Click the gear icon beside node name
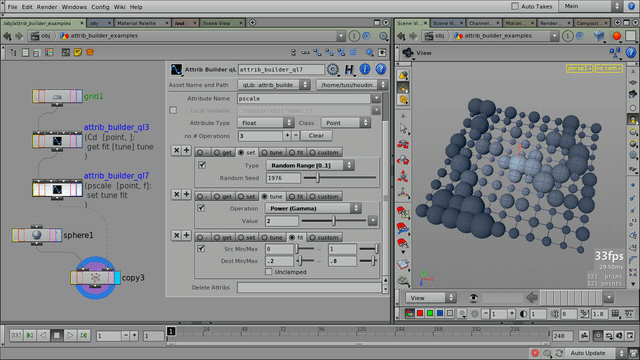Screen dimensions: 640x360 tap(333, 69)
